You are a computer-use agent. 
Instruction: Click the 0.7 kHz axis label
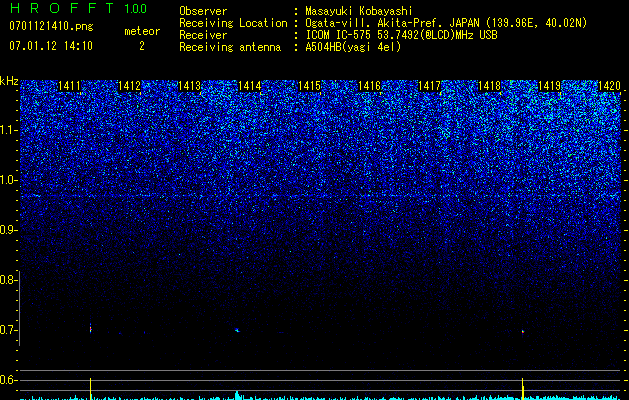[7, 330]
